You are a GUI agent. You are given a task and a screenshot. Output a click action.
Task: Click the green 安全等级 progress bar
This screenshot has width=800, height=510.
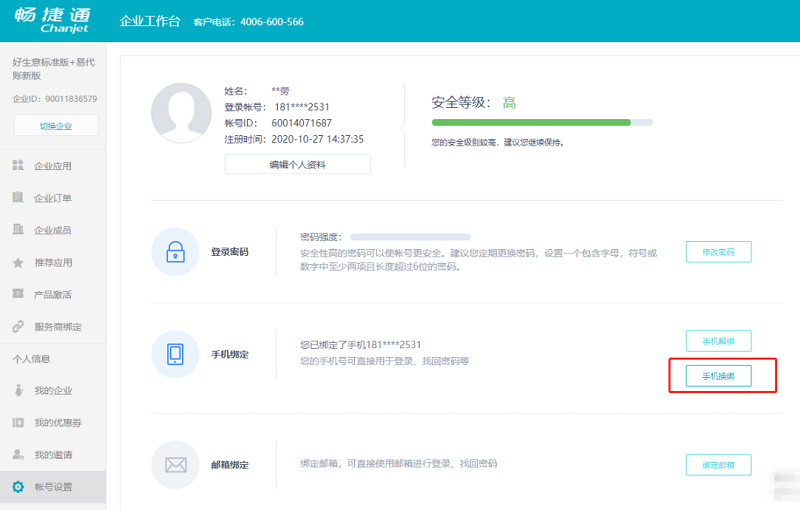tap(542, 122)
